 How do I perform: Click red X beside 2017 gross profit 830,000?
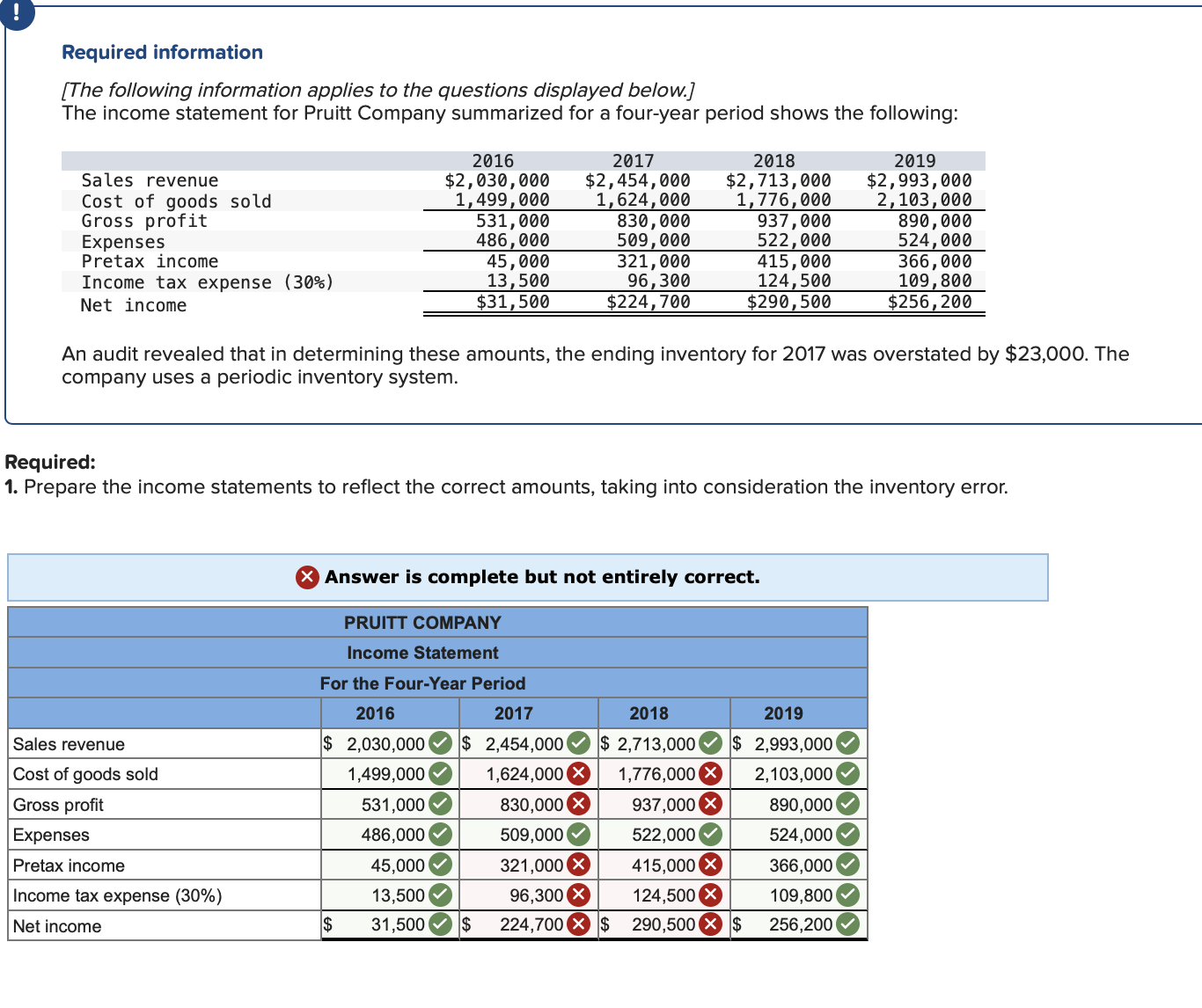pos(579,804)
